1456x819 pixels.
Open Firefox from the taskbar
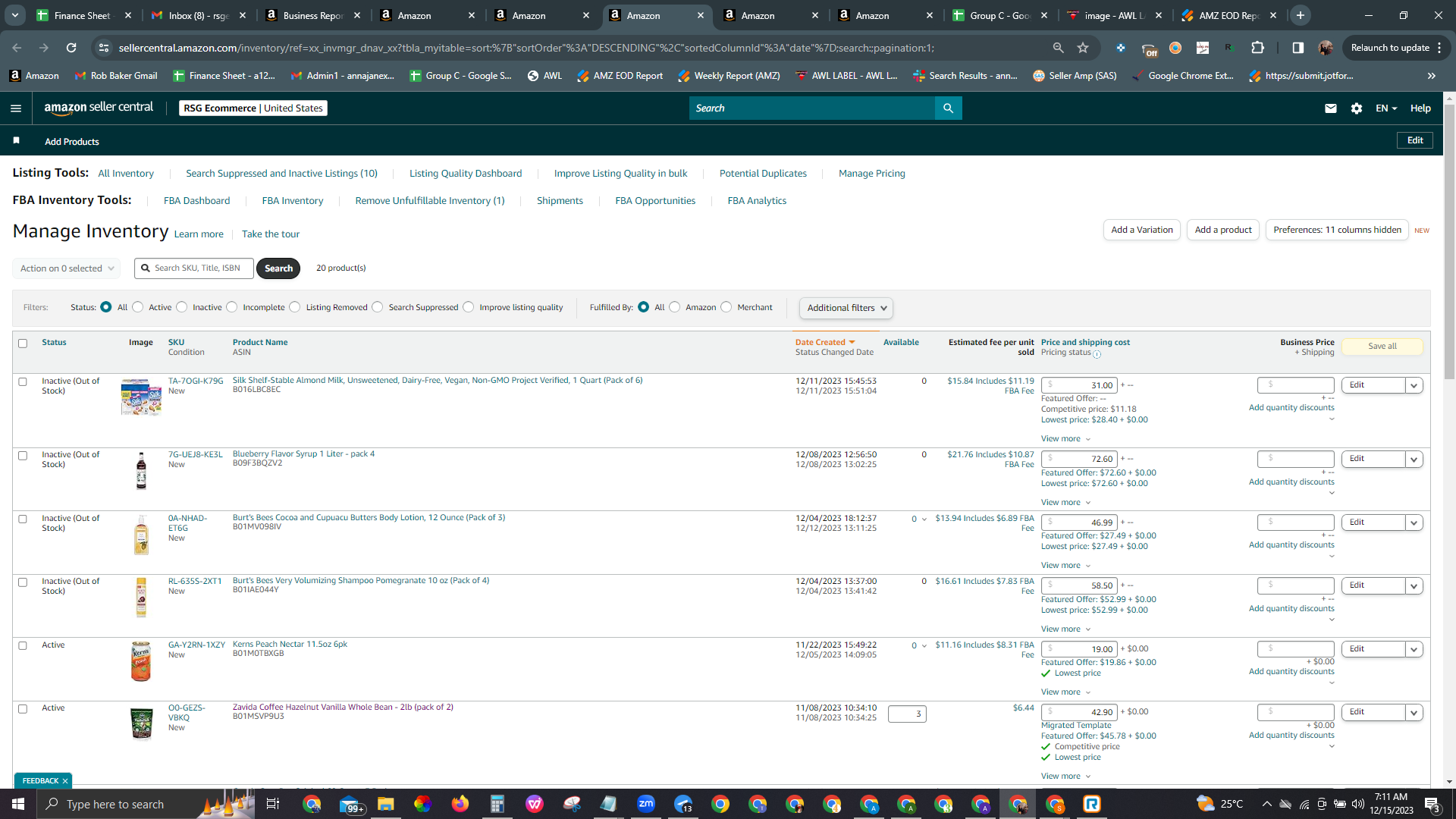click(460, 804)
